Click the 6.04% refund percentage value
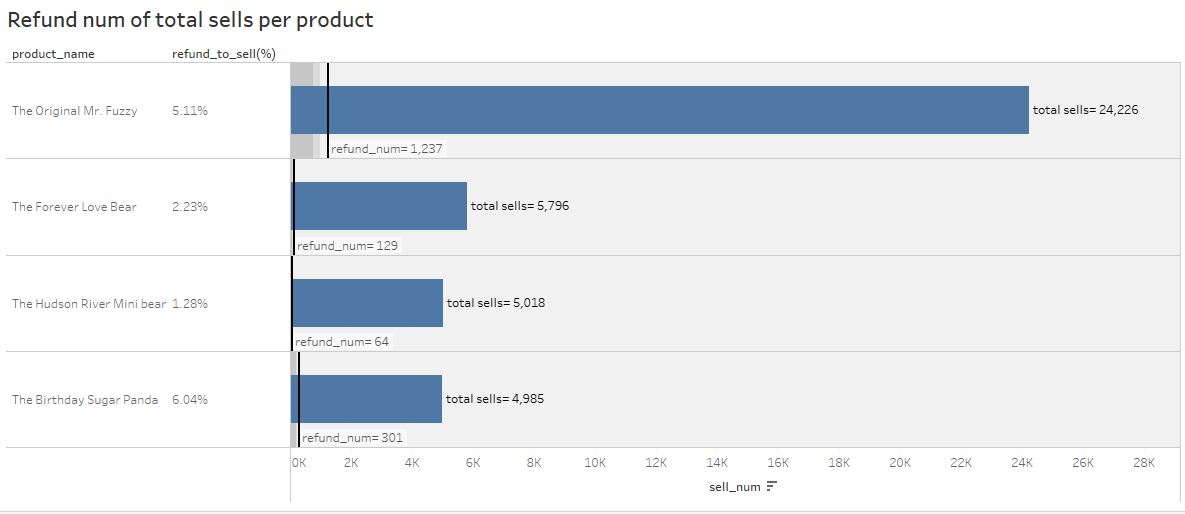 (190, 400)
